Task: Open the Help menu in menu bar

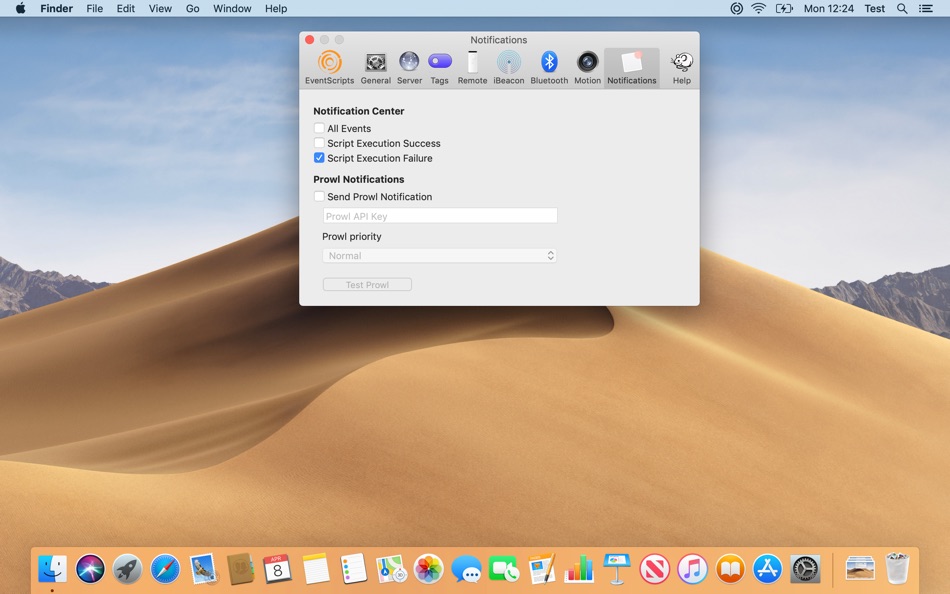Action: 276,8
